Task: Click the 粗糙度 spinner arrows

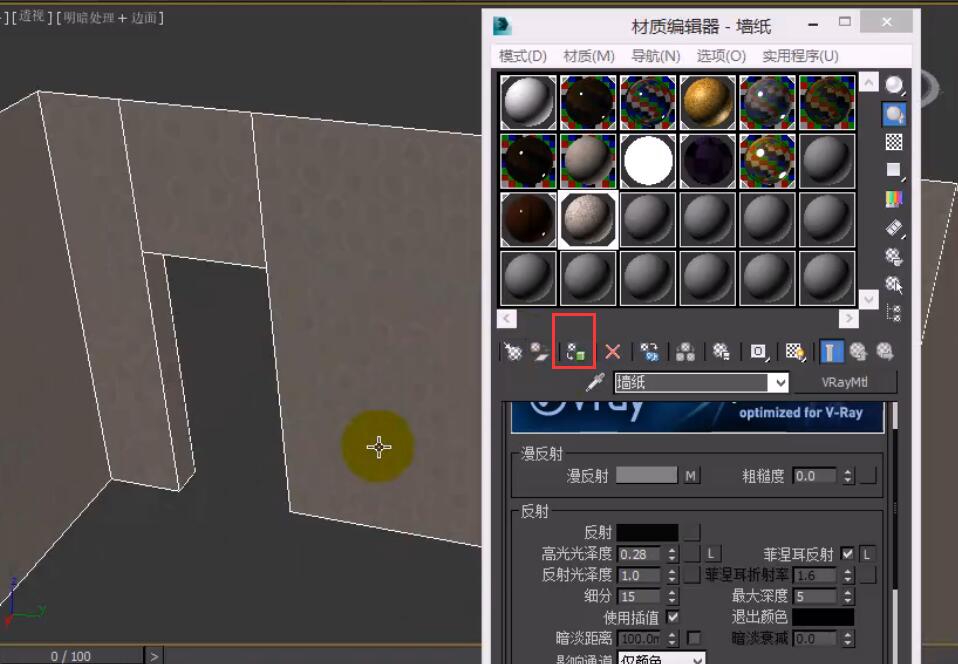Action: click(847, 476)
